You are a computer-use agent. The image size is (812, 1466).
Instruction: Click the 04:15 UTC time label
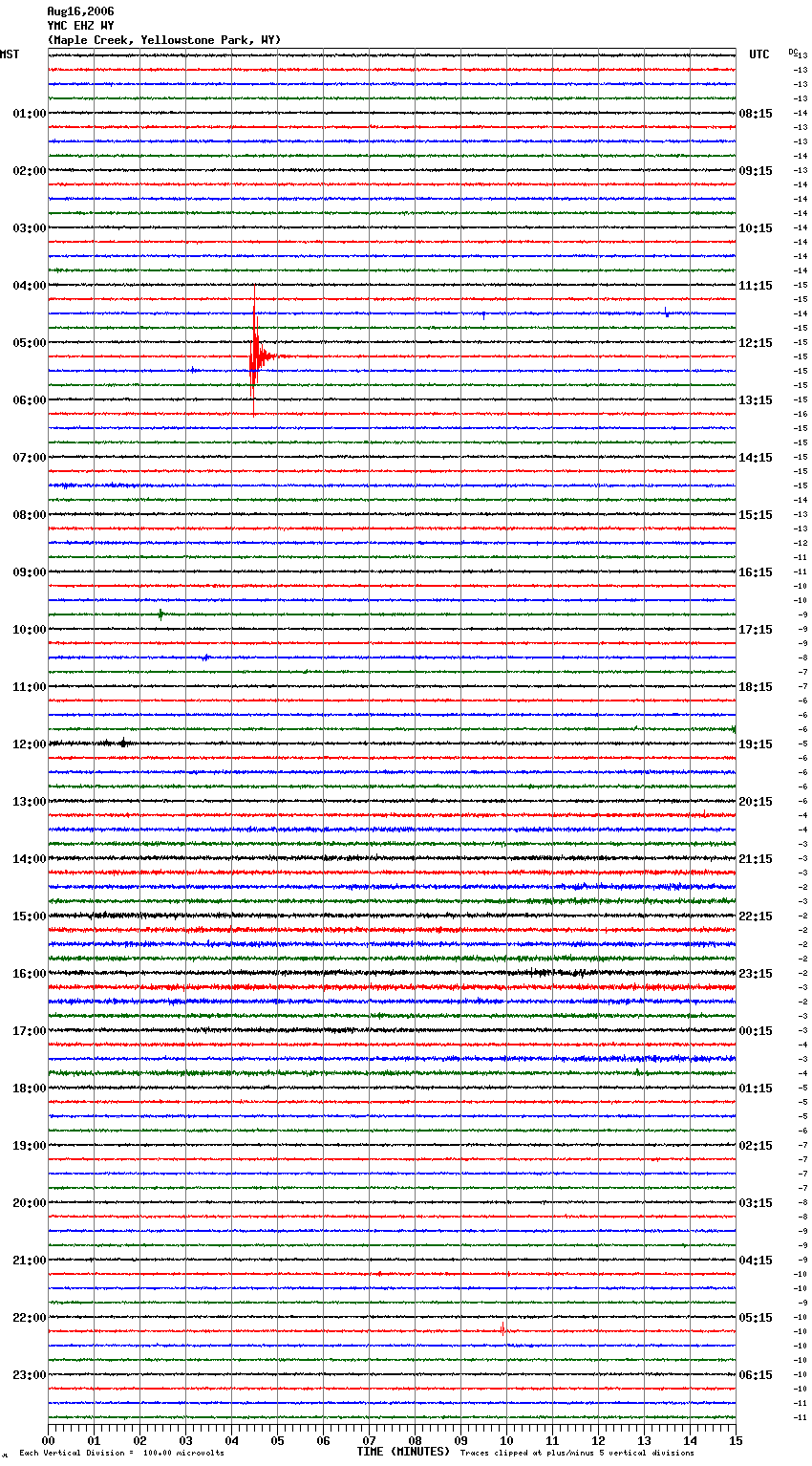756,1261
